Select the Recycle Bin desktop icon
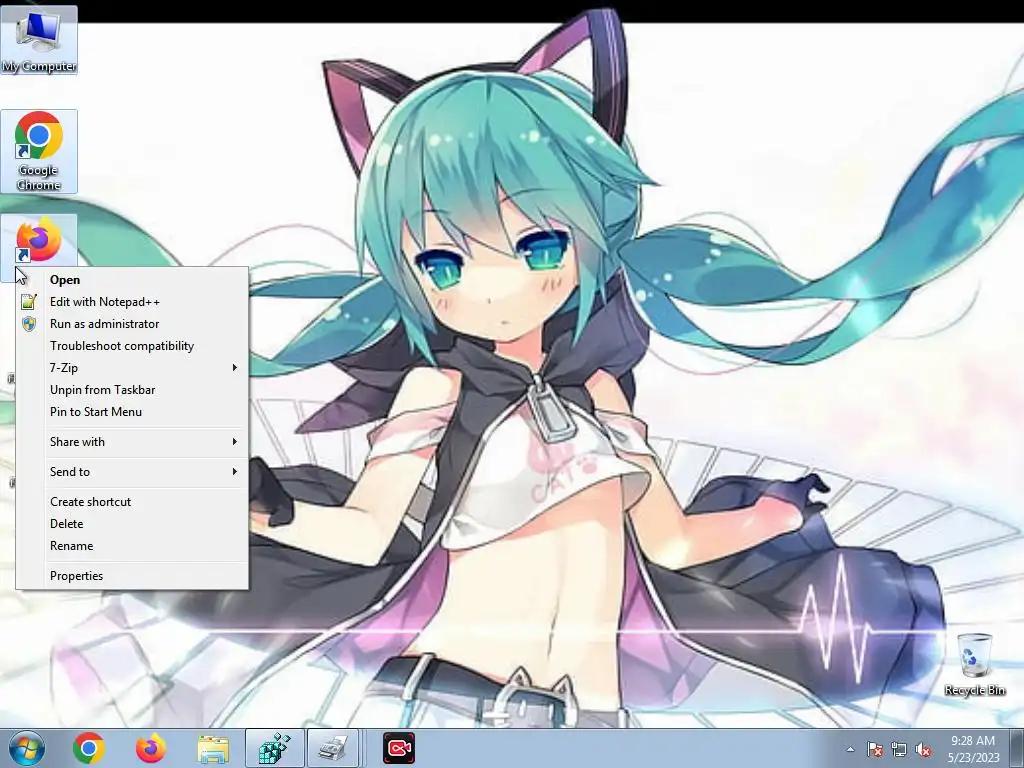This screenshot has width=1024, height=768. tap(974, 664)
